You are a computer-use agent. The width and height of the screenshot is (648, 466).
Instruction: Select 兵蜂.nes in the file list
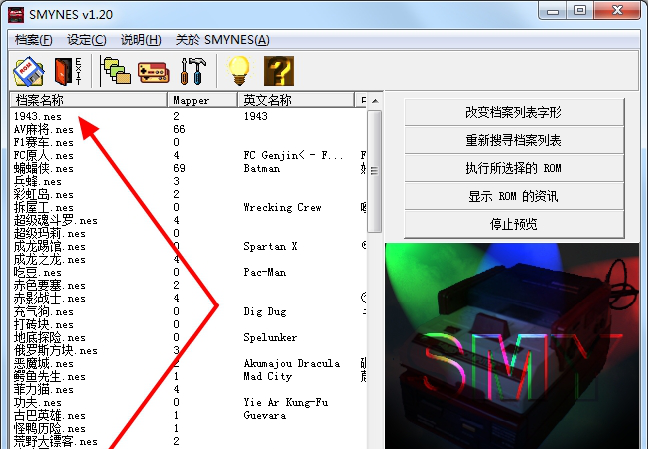click(x=38, y=181)
